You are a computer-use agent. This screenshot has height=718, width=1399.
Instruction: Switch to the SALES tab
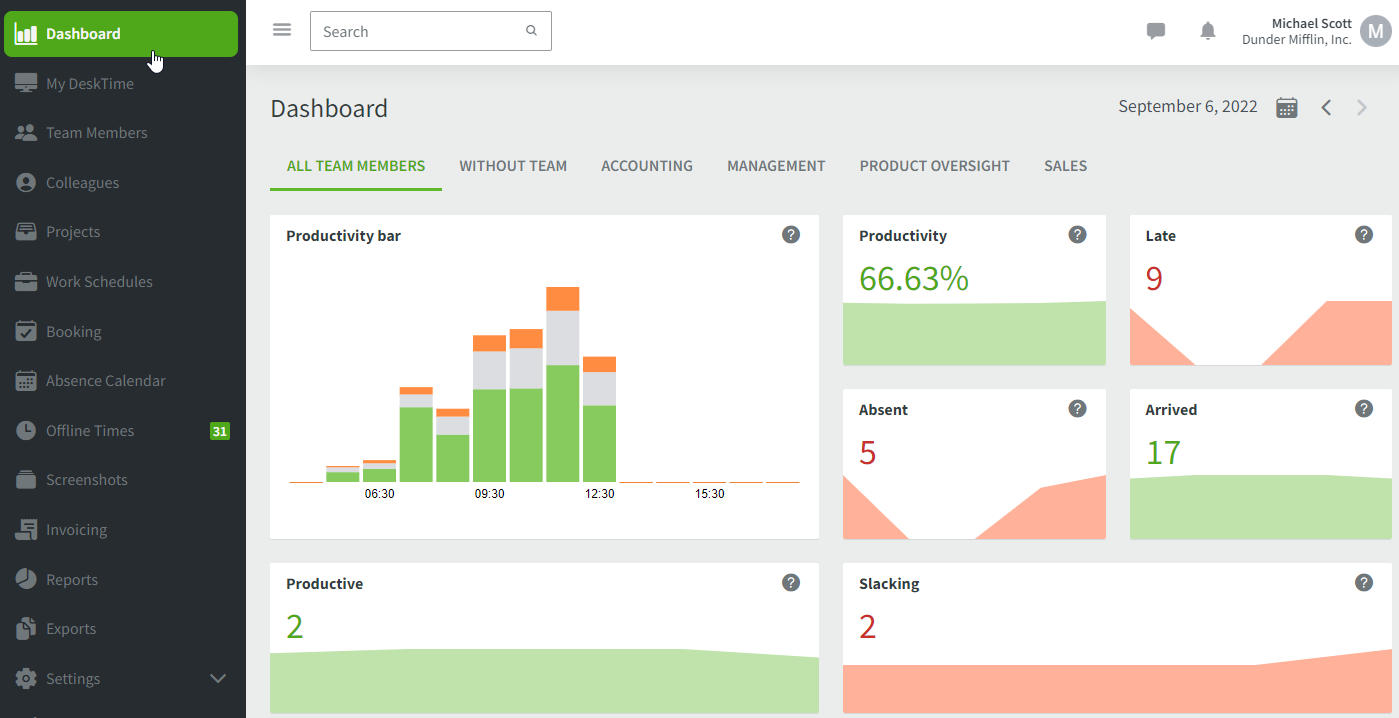coord(1065,166)
